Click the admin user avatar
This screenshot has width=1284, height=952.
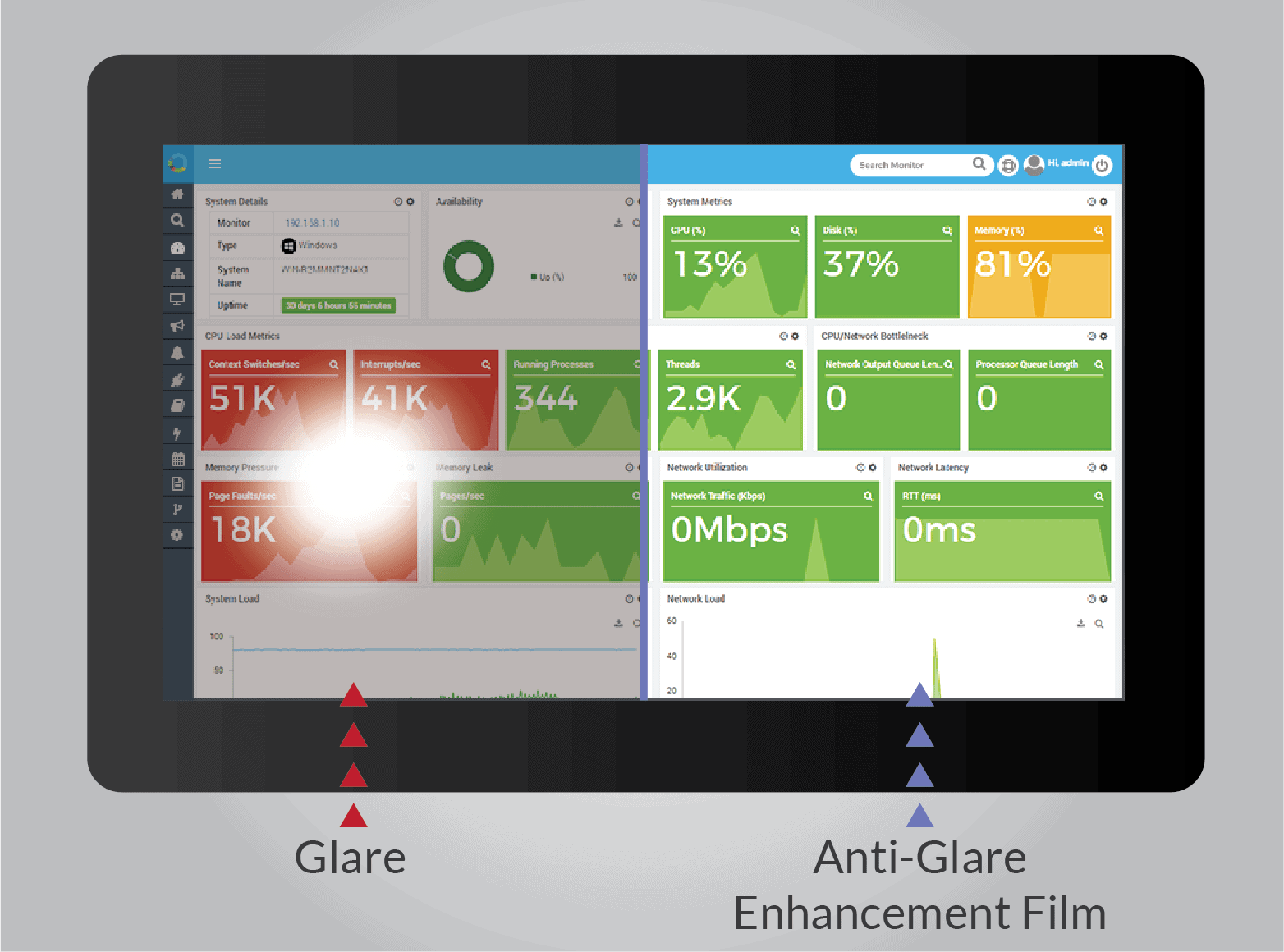(x=1034, y=164)
